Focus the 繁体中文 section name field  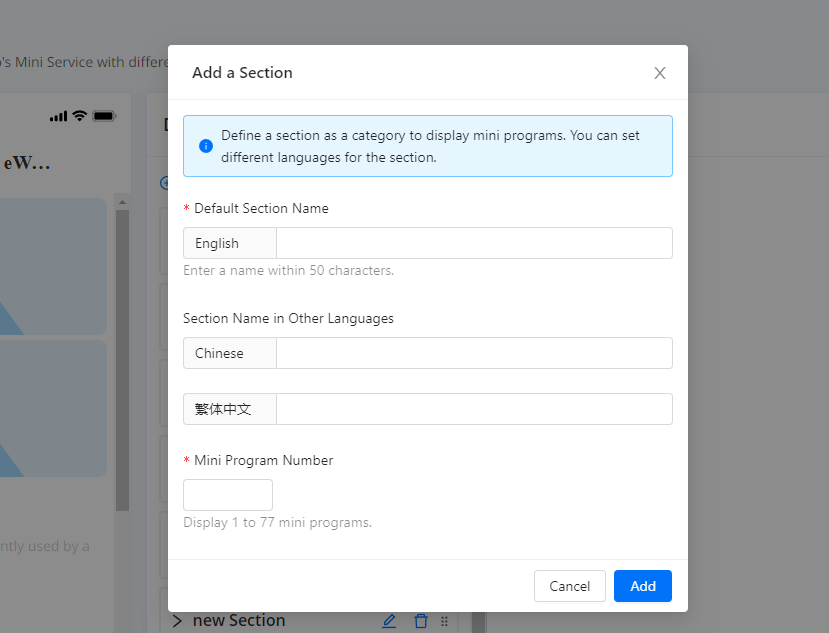tap(473, 409)
